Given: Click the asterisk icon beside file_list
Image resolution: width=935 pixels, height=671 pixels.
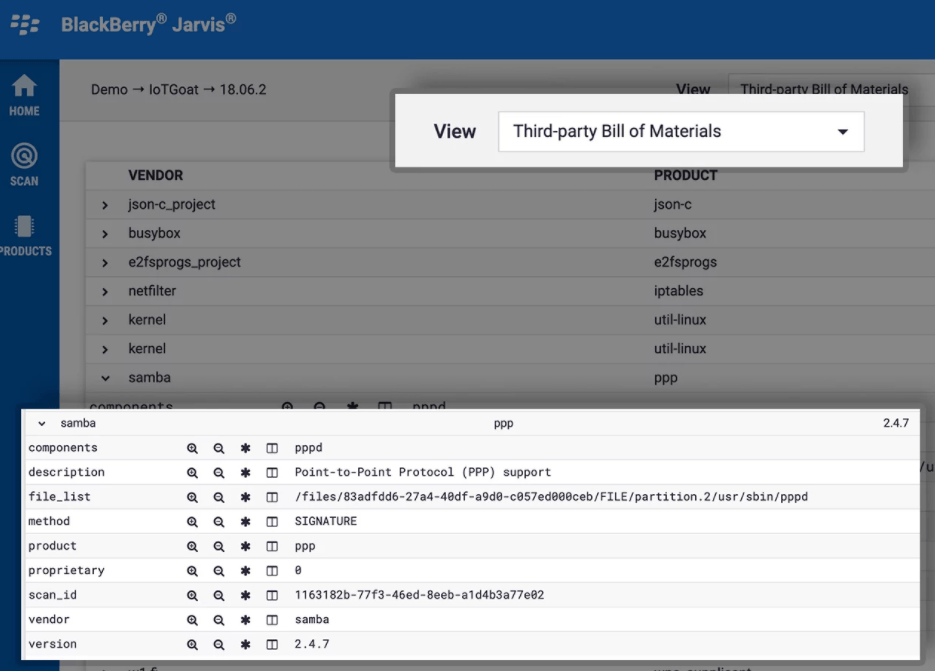Looking at the screenshot, I should point(245,497).
